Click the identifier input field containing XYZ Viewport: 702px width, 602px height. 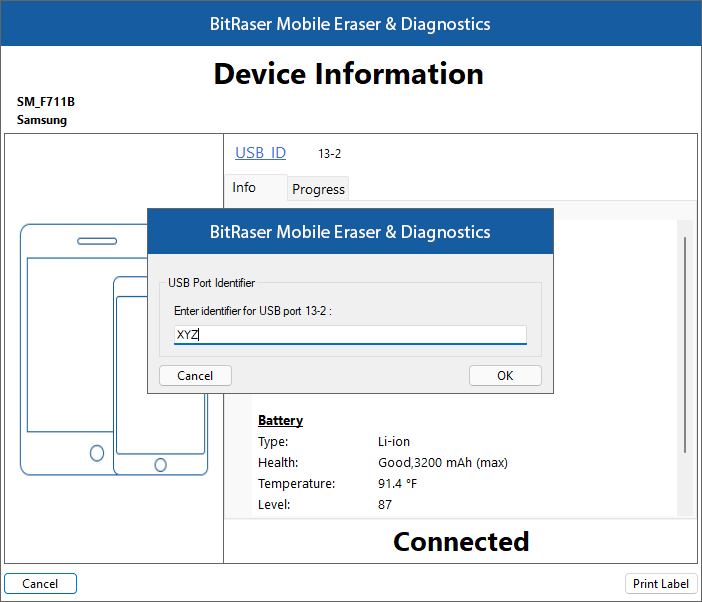click(350, 335)
